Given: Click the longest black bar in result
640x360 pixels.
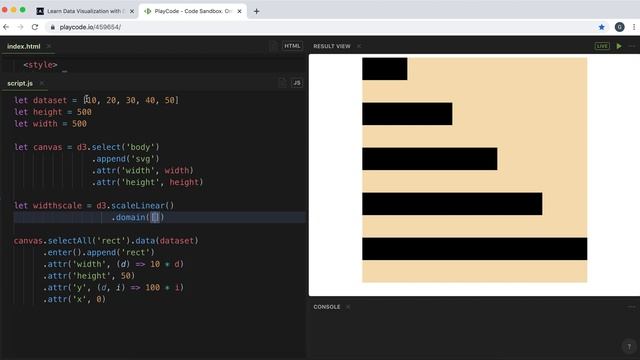Looking at the screenshot, I should (475, 249).
